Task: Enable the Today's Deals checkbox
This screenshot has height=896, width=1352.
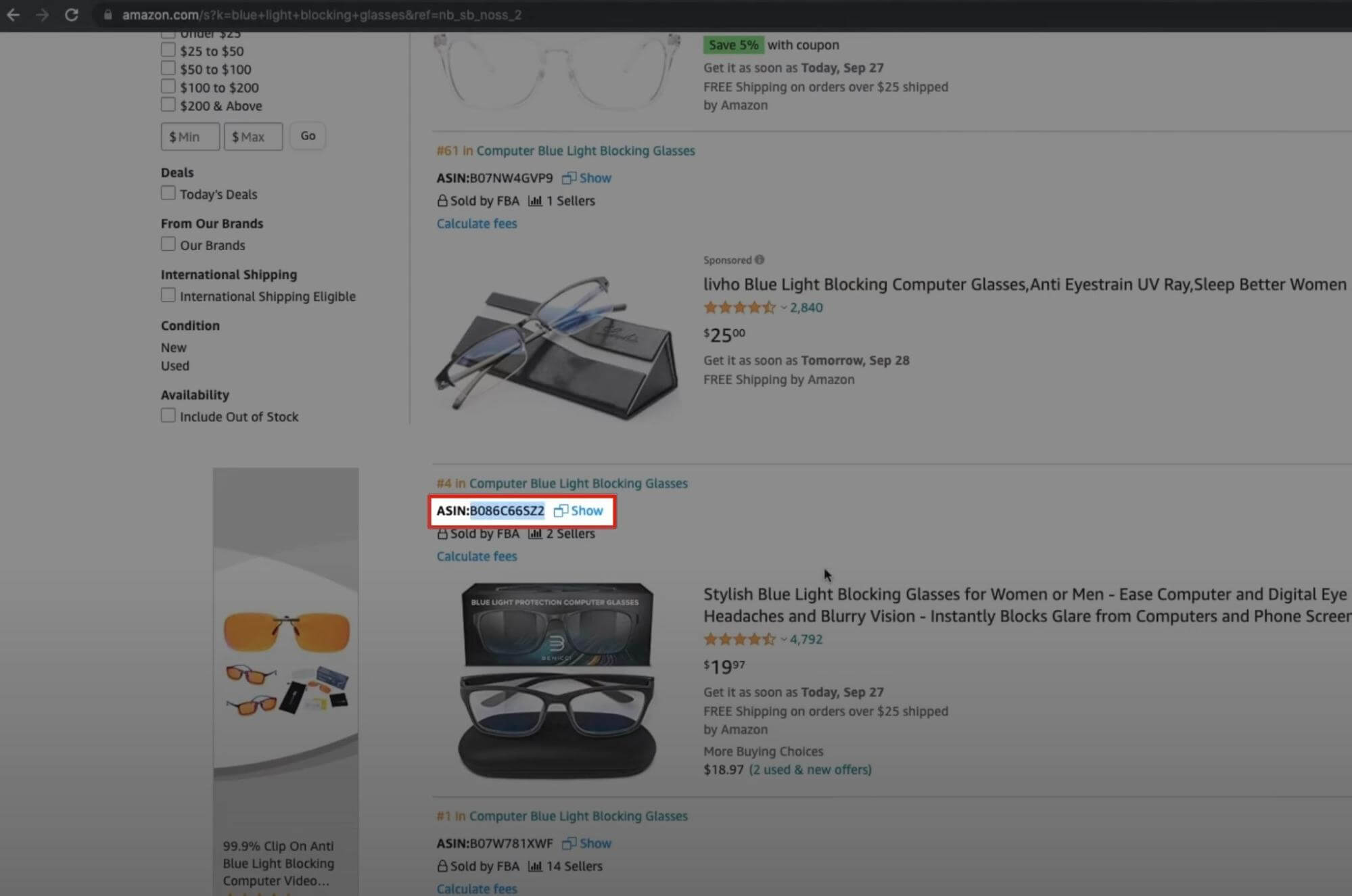Action: point(168,193)
